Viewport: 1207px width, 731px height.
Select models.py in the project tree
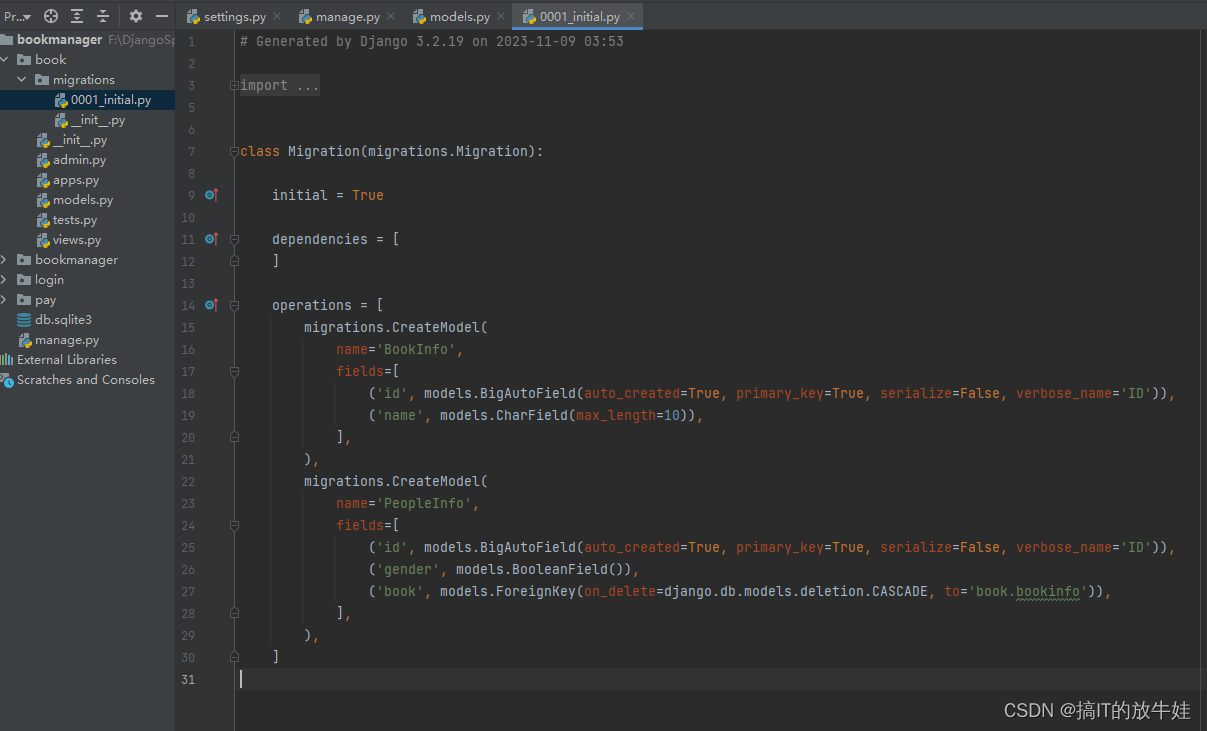tap(83, 200)
